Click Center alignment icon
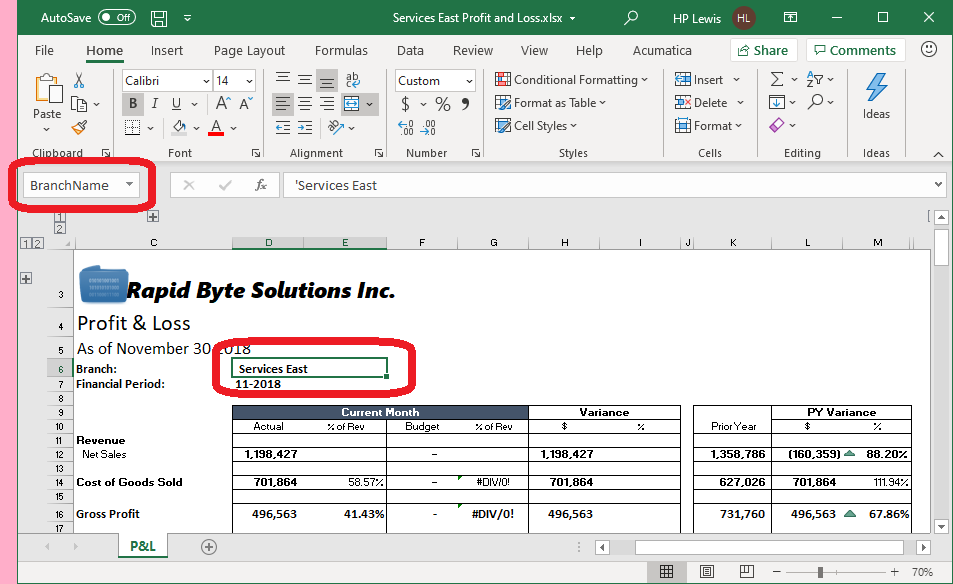 (305, 104)
